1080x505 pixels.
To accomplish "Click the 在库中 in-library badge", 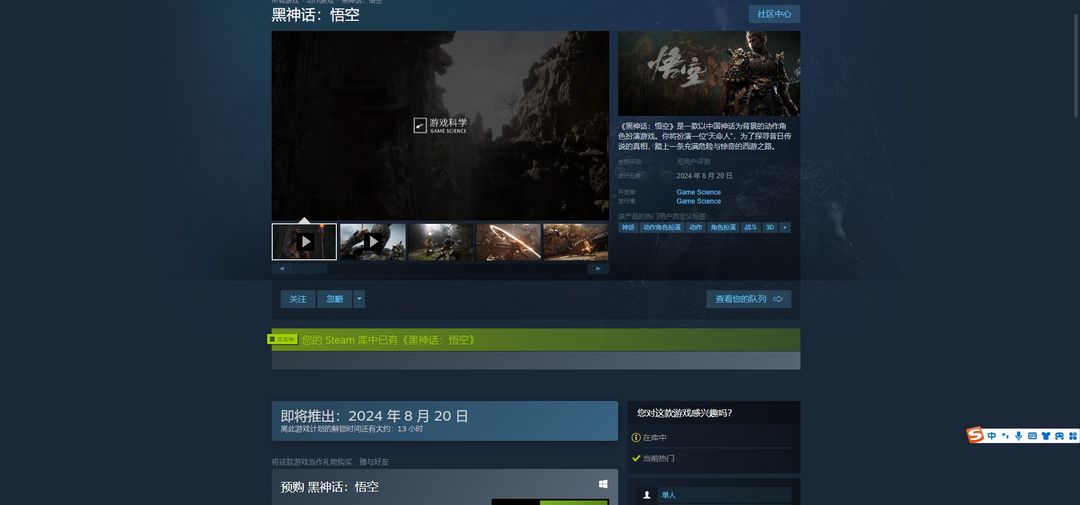I will (x=282, y=340).
